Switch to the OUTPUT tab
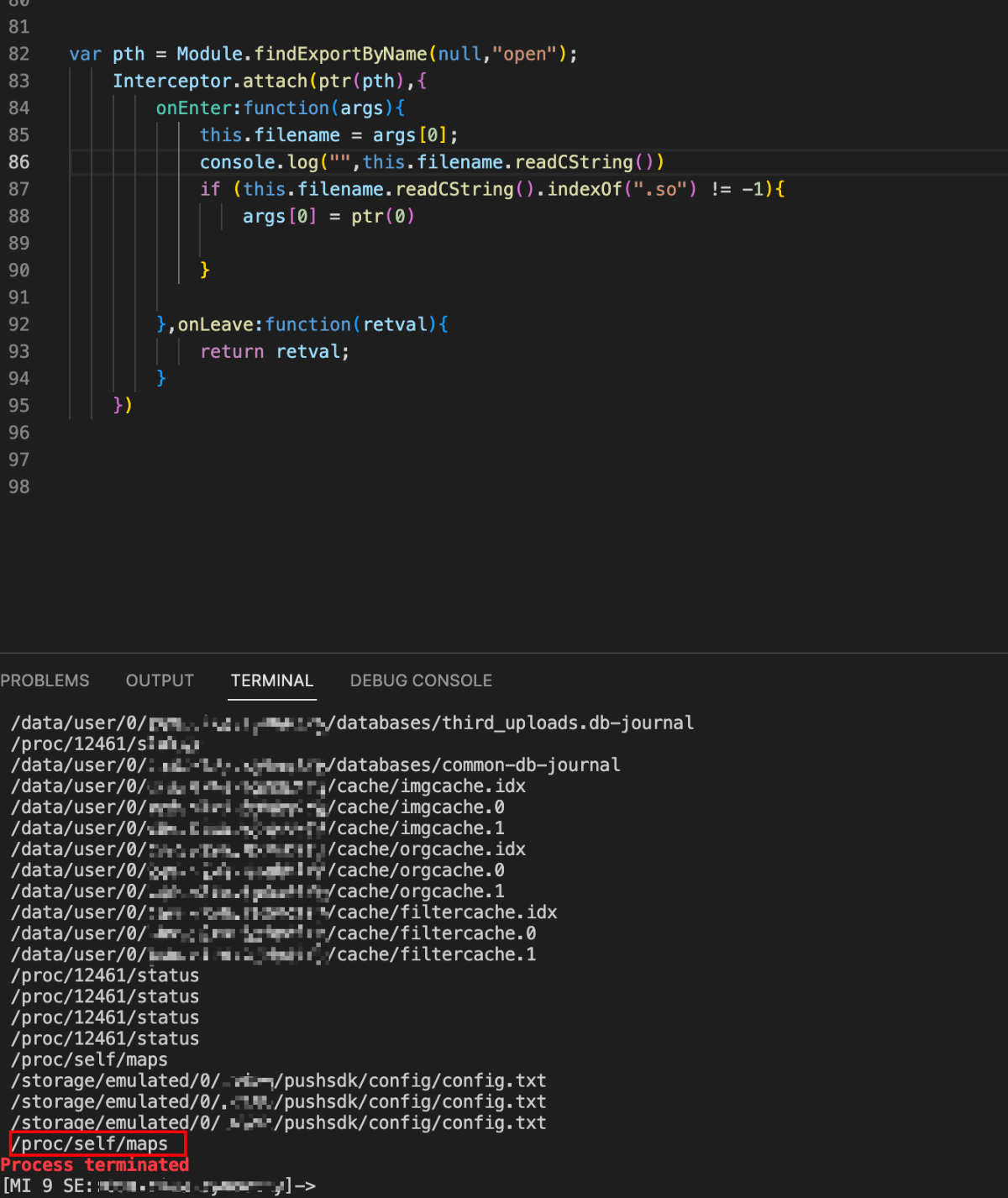 (160, 680)
